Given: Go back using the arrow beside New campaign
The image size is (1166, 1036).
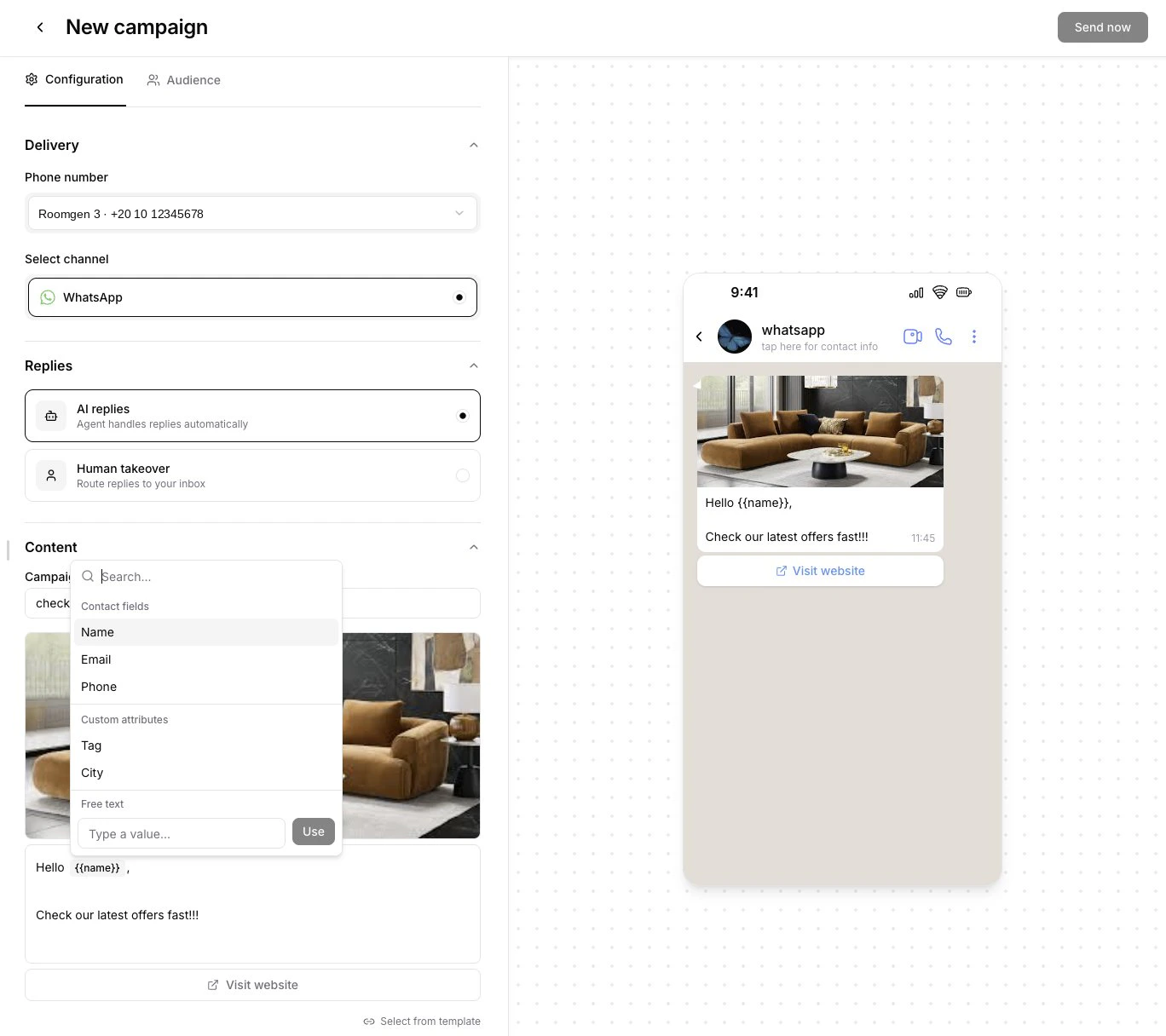Looking at the screenshot, I should 40,27.
